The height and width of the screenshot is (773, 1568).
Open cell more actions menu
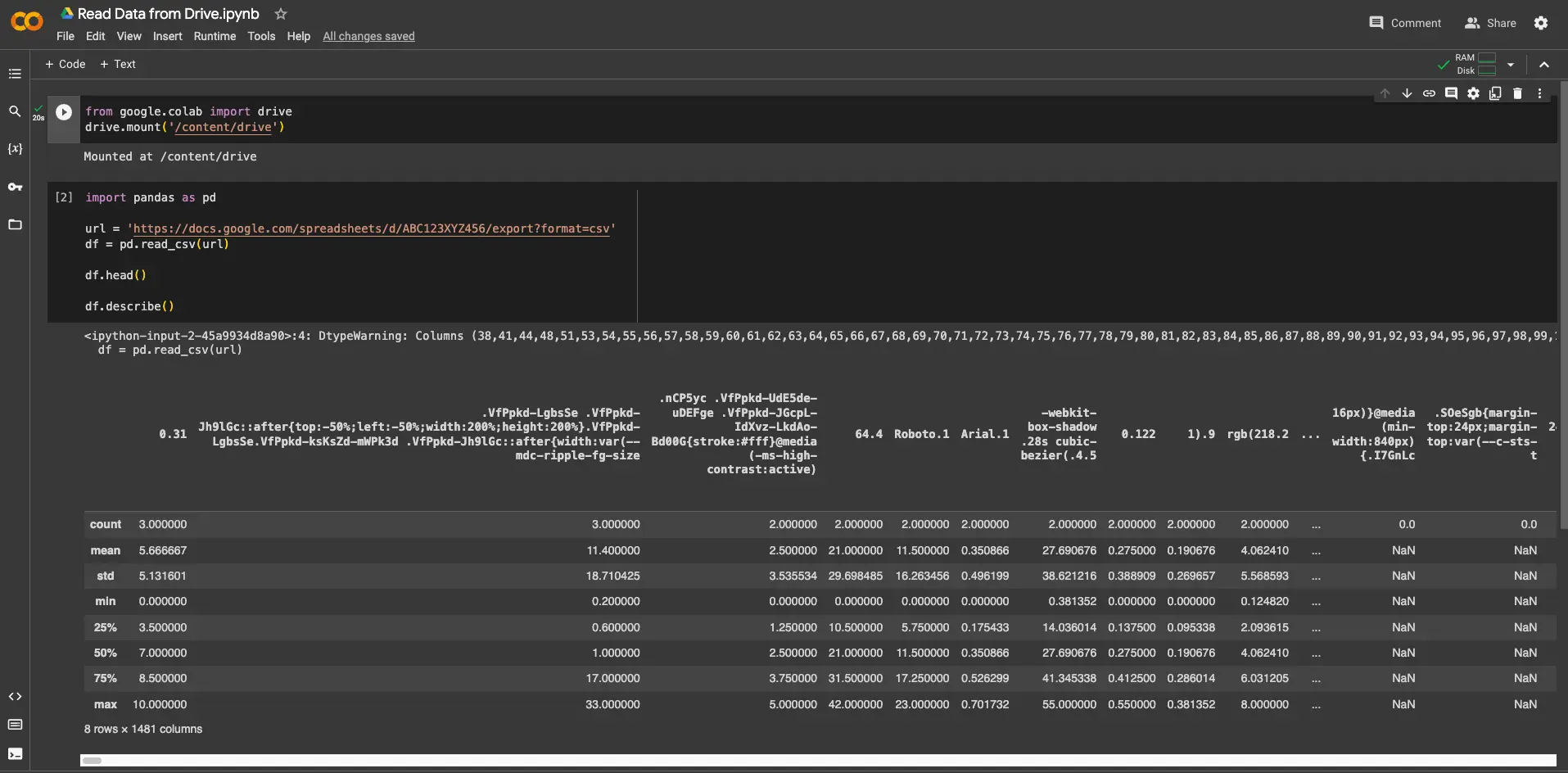coord(1539,93)
